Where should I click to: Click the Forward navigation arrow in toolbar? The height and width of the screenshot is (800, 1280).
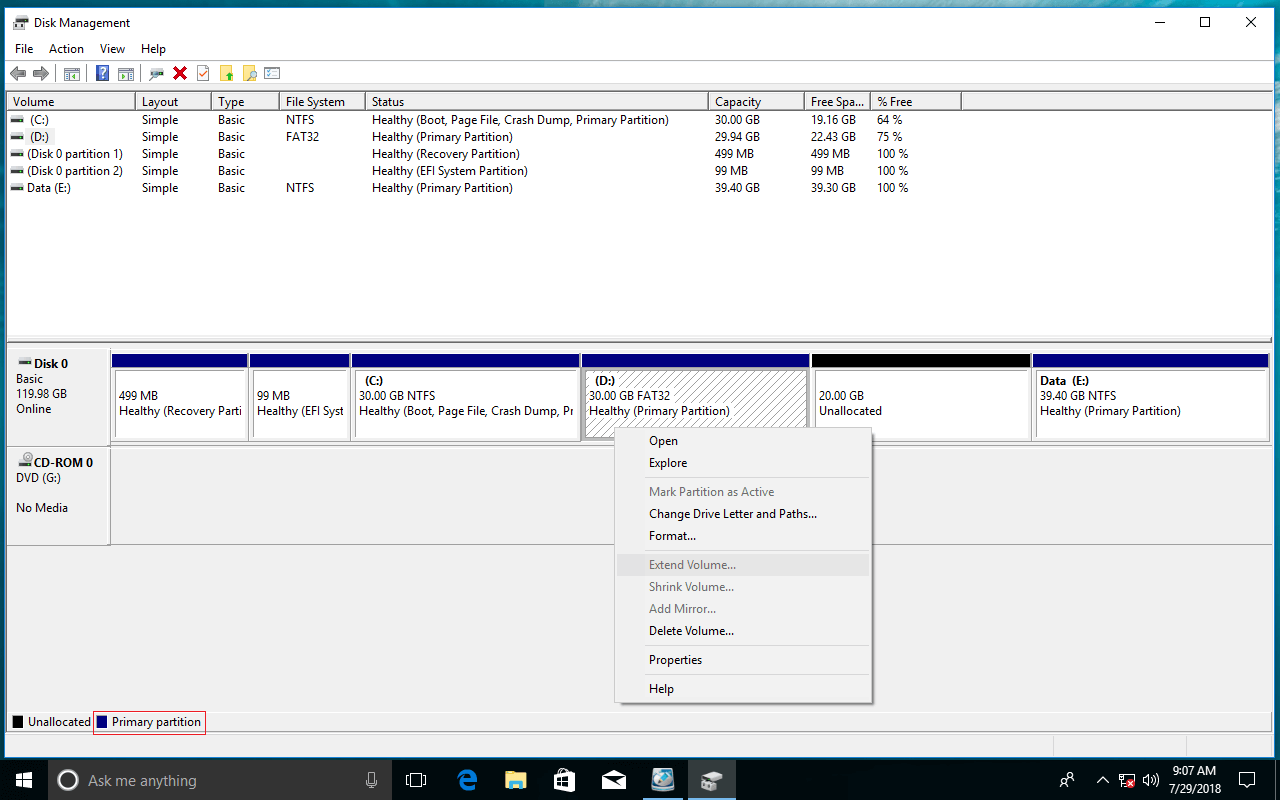(x=40, y=73)
